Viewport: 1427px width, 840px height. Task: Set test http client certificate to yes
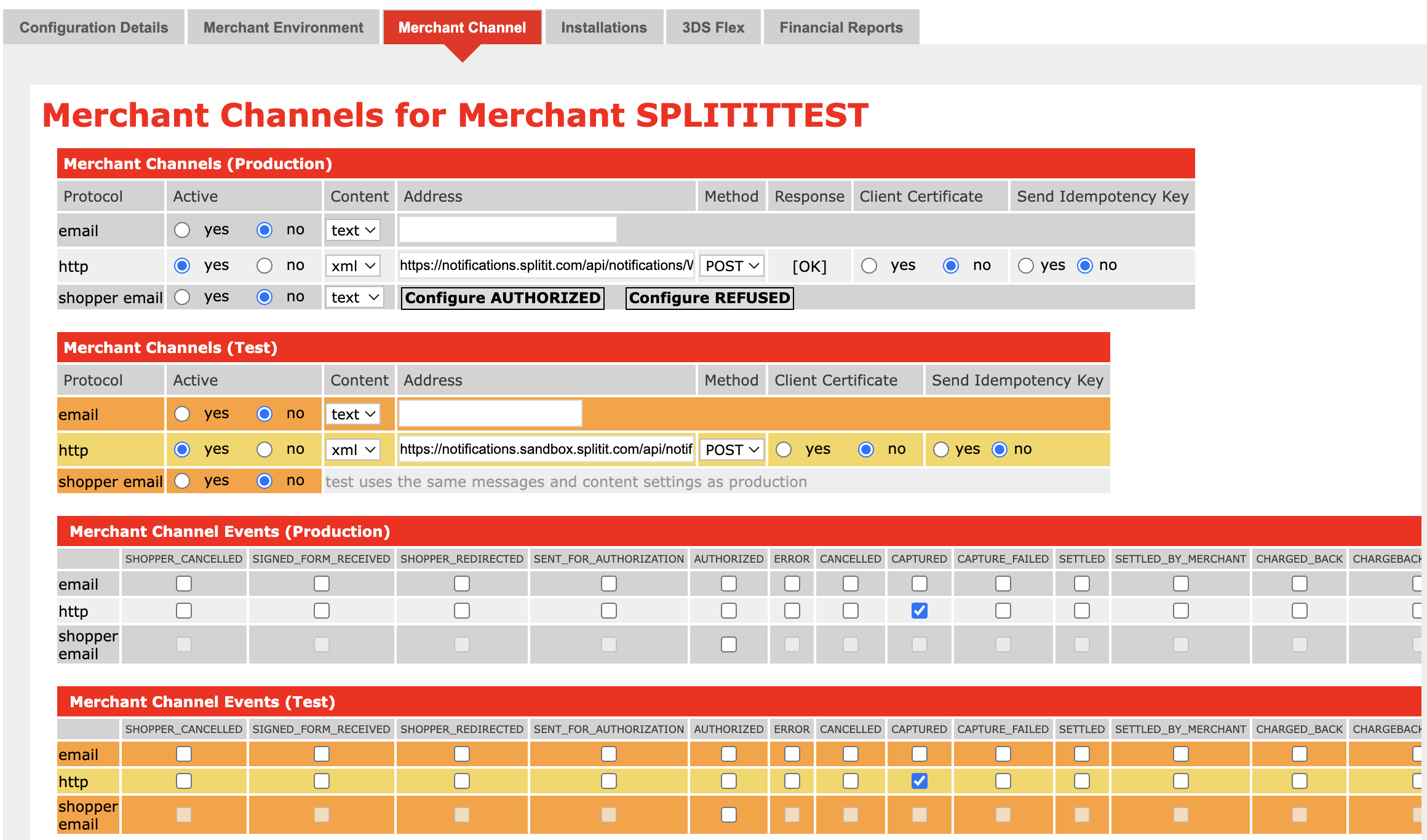click(784, 450)
